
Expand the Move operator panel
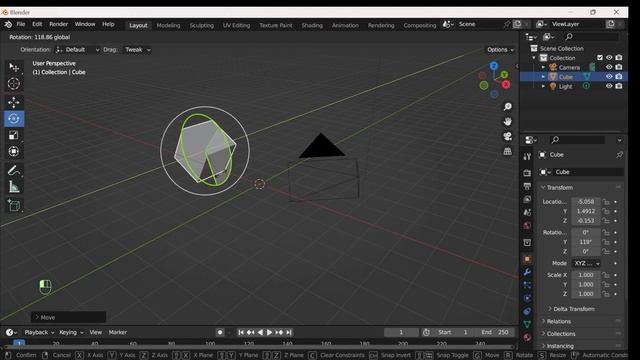point(68,317)
